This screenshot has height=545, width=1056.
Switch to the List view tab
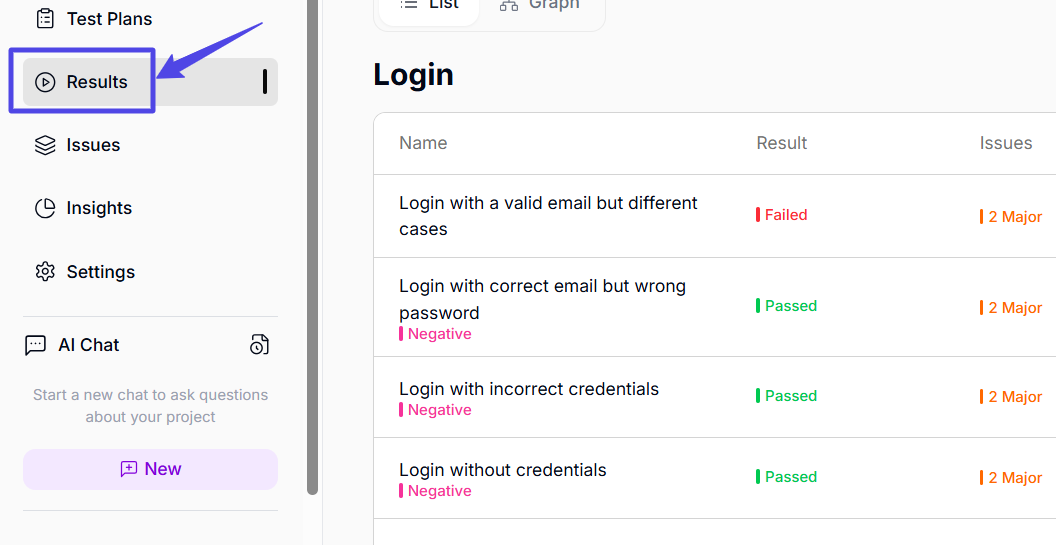pos(429,6)
